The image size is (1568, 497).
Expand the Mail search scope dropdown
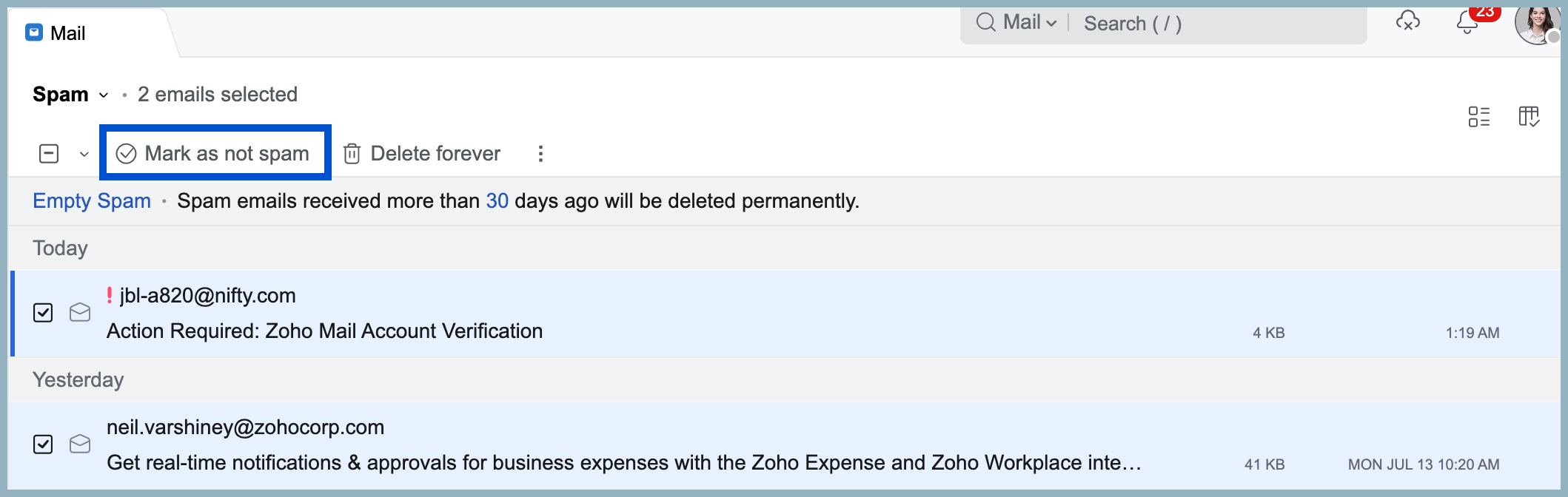click(x=1031, y=23)
